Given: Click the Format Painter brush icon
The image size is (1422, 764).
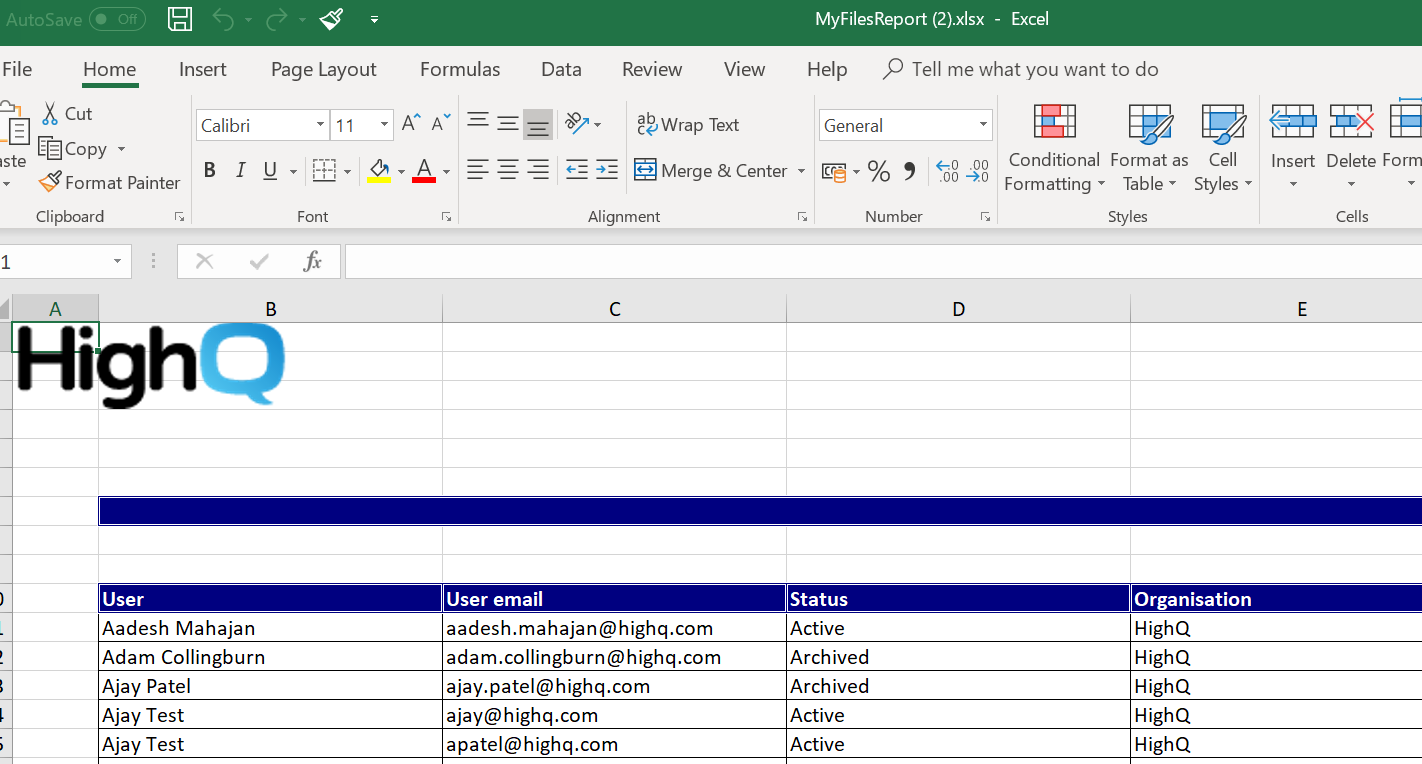Looking at the screenshot, I should click(x=50, y=183).
